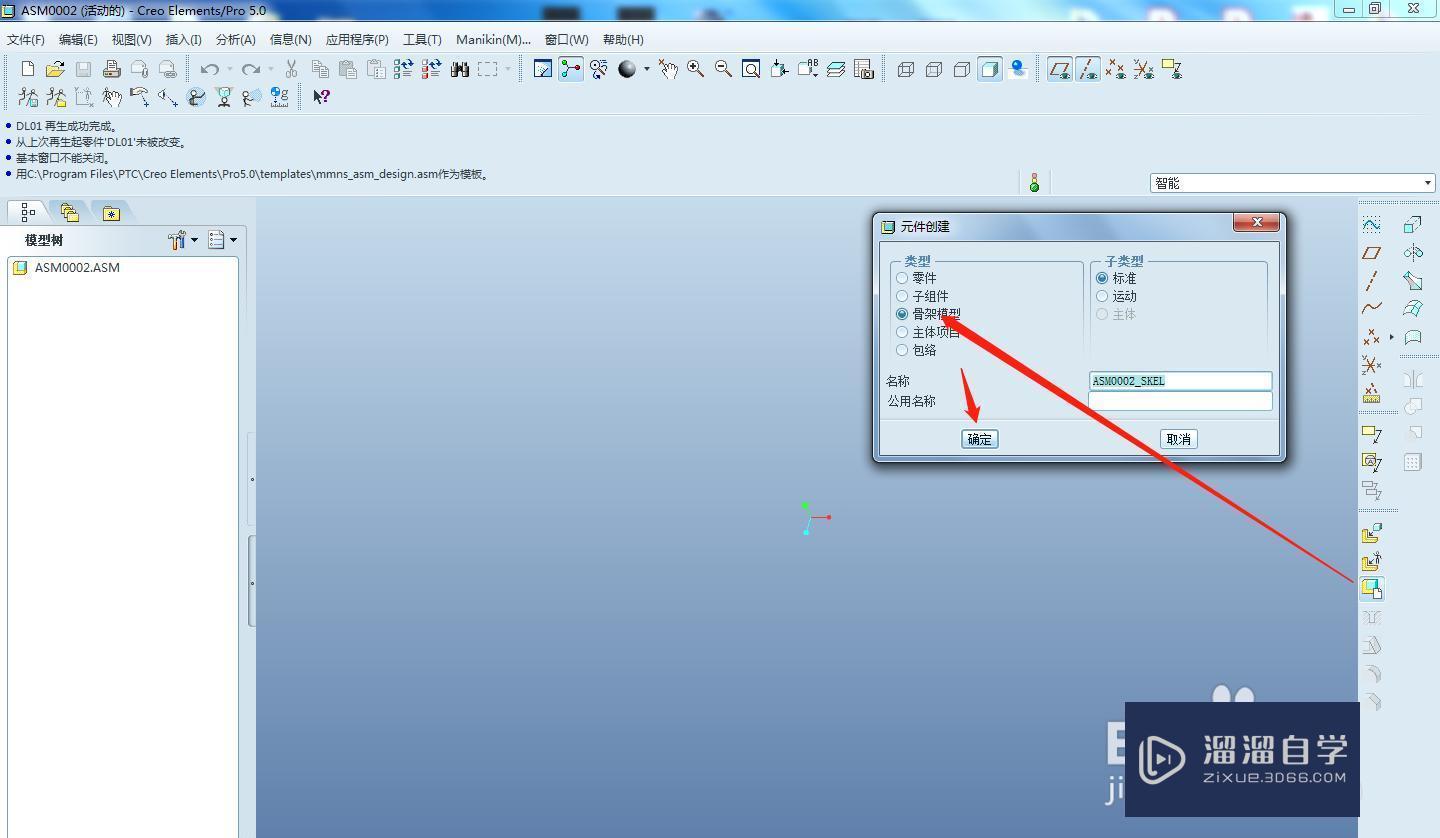Open the 工具(T) menu
The image size is (1440, 838).
[x=422, y=40]
